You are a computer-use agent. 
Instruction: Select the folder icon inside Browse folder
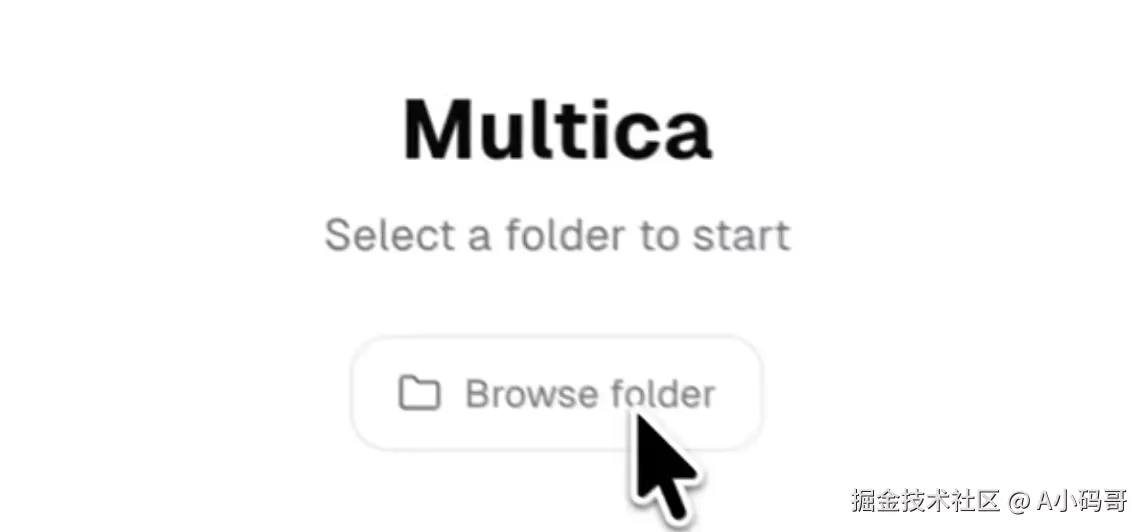tap(419, 393)
